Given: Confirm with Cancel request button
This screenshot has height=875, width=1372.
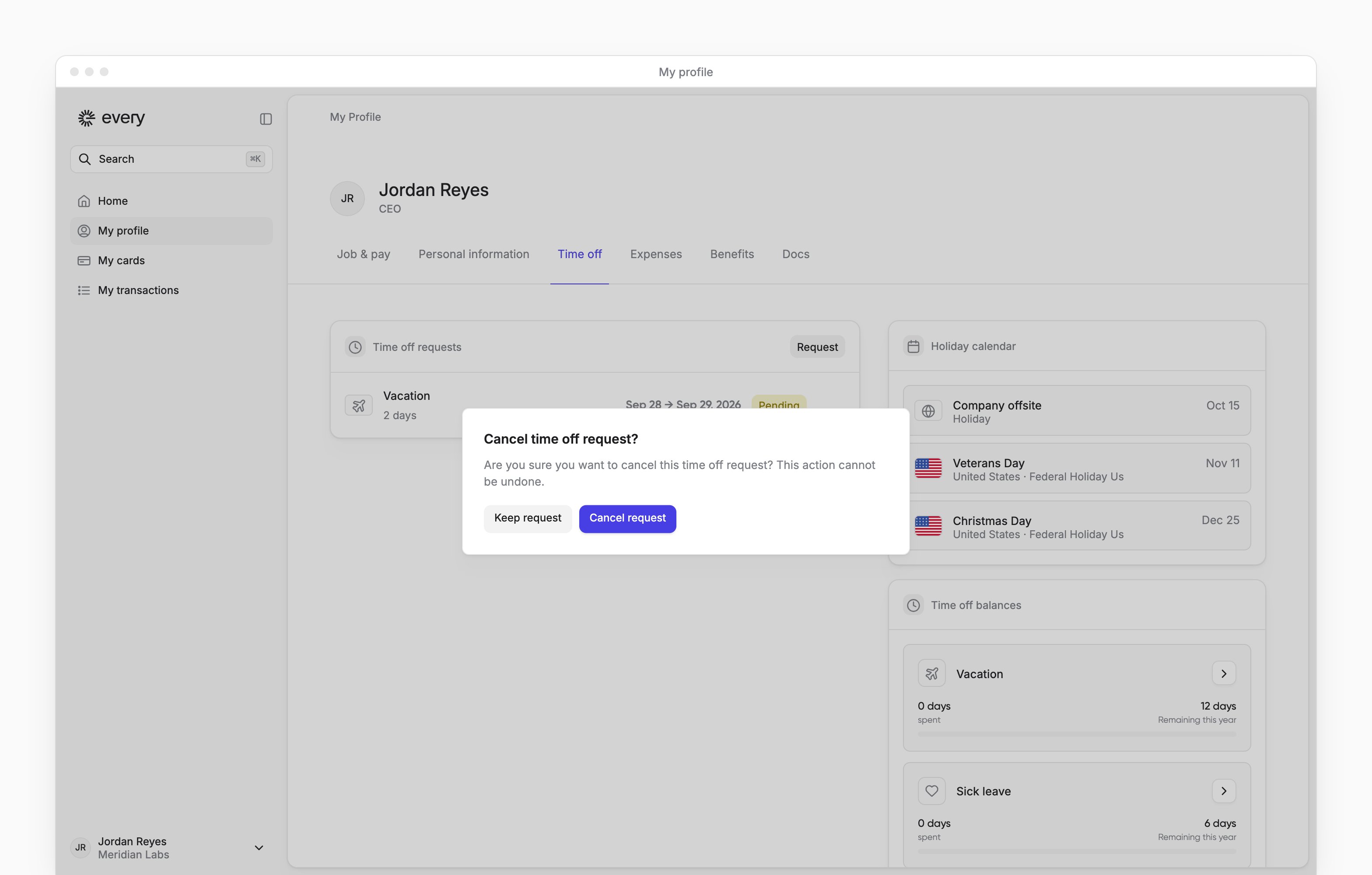Looking at the screenshot, I should point(627,518).
